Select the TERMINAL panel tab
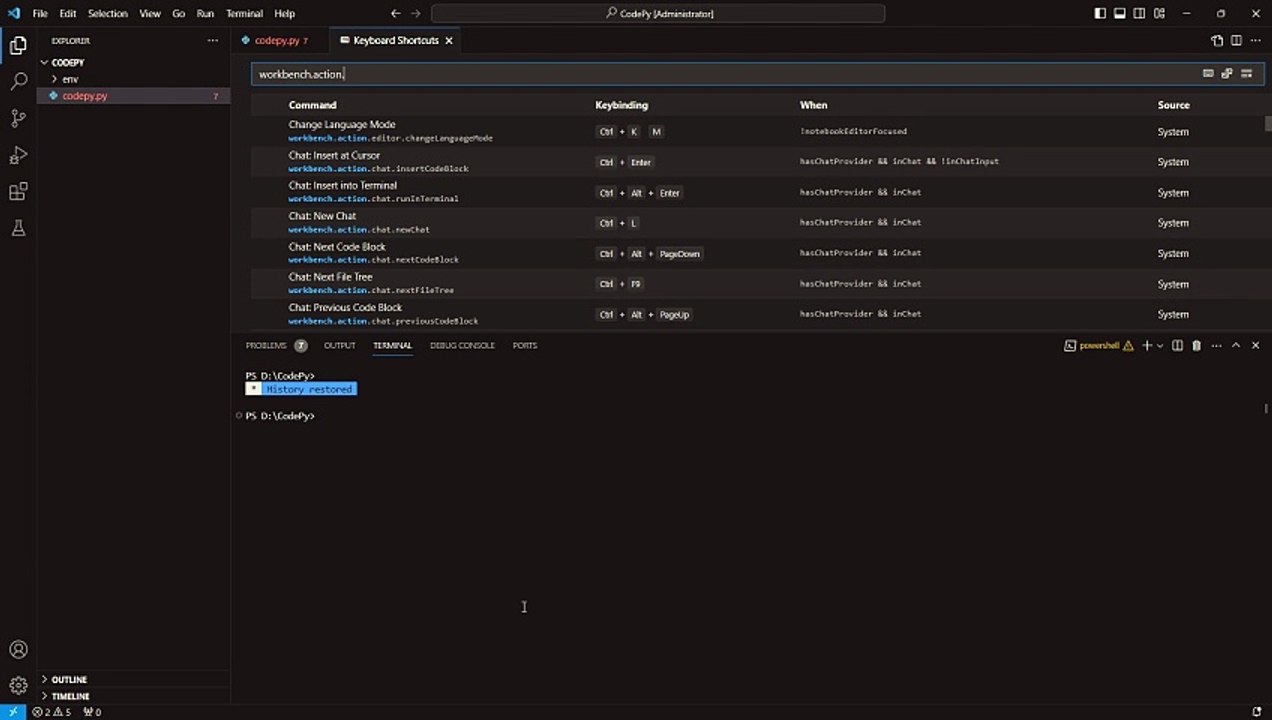Image resolution: width=1272 pixels, height=720 pixels. pyautogui.click(x=392, y=345)
